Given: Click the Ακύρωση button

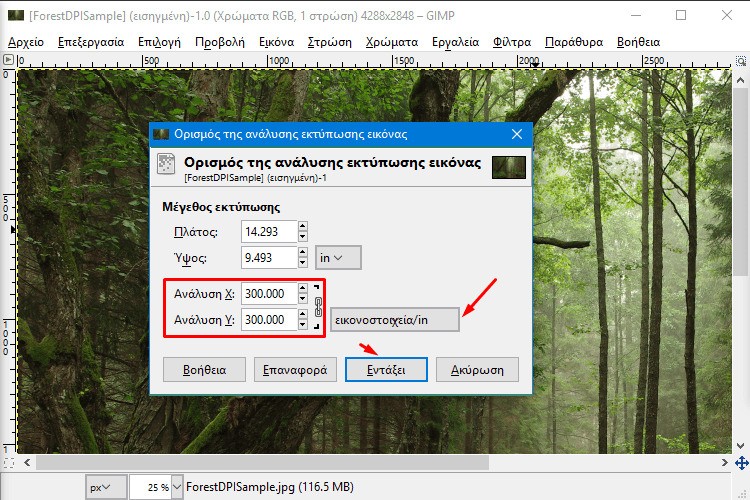Looking at the screenshot, I should (477, 370).
